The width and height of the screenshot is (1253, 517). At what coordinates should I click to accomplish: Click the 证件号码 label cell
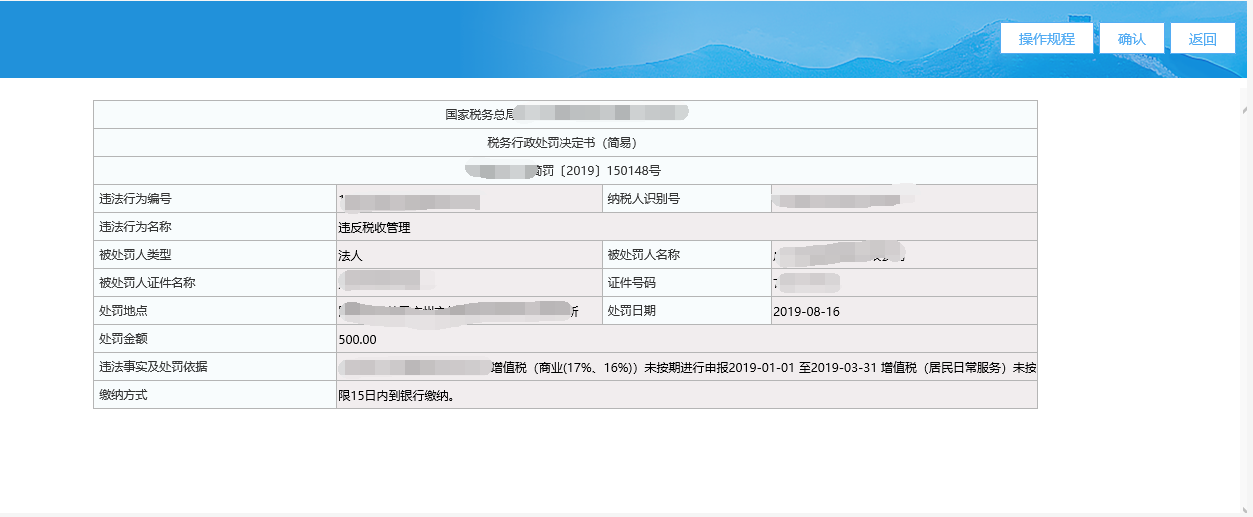click(x=631, y=283)
